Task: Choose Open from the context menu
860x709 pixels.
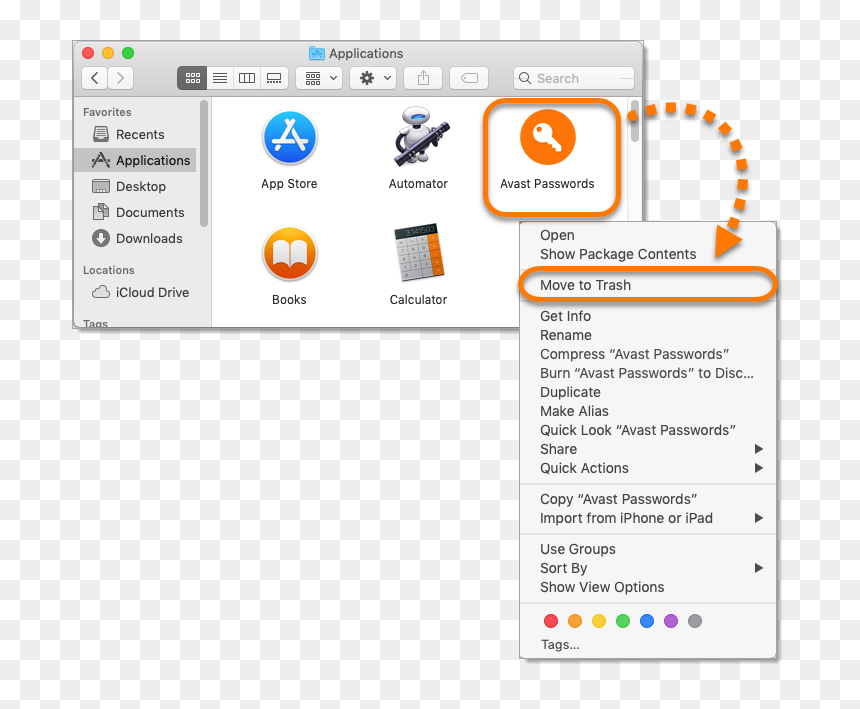Action: [648, 235]
